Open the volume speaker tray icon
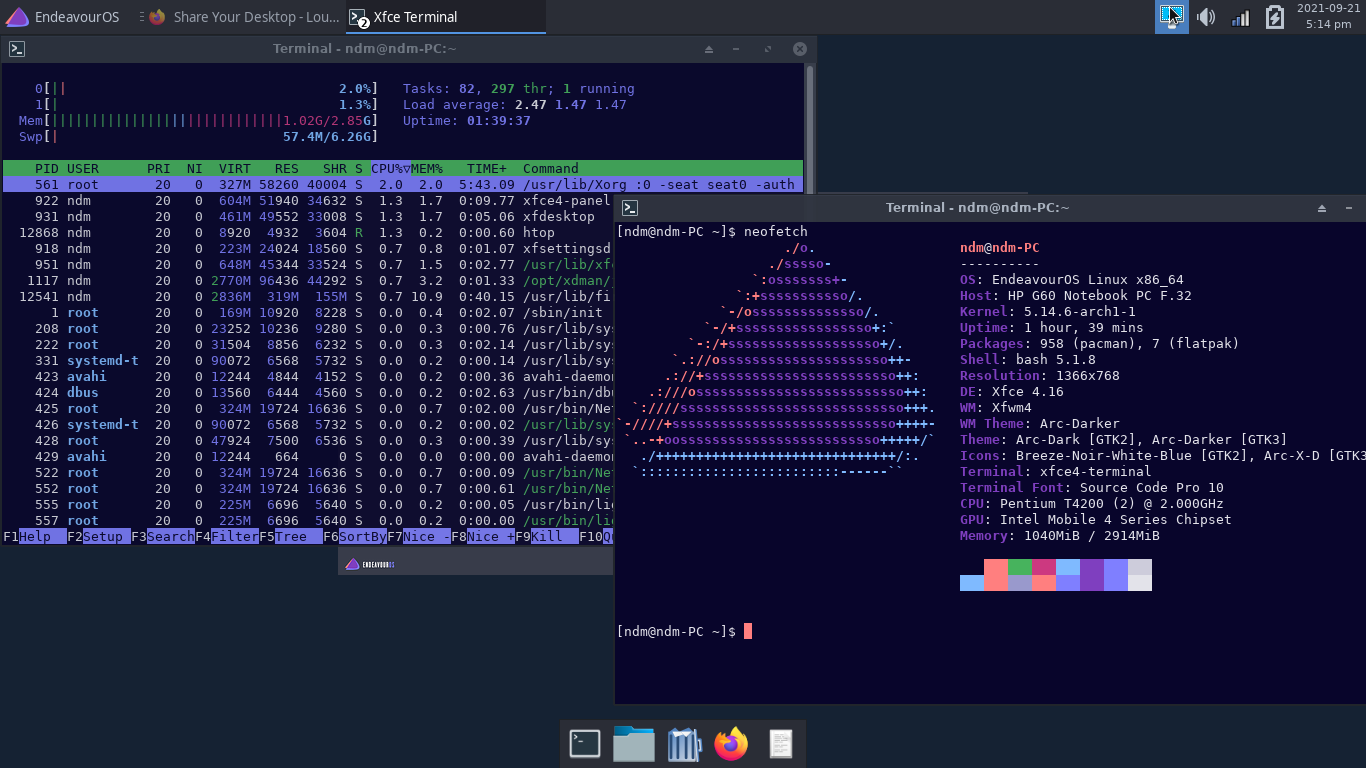Screen dimensions: 1366x768 (1206, 17)
